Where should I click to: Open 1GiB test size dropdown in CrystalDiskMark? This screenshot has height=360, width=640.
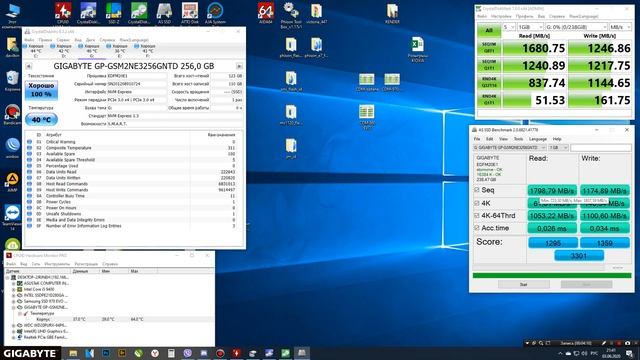point(530,27)
